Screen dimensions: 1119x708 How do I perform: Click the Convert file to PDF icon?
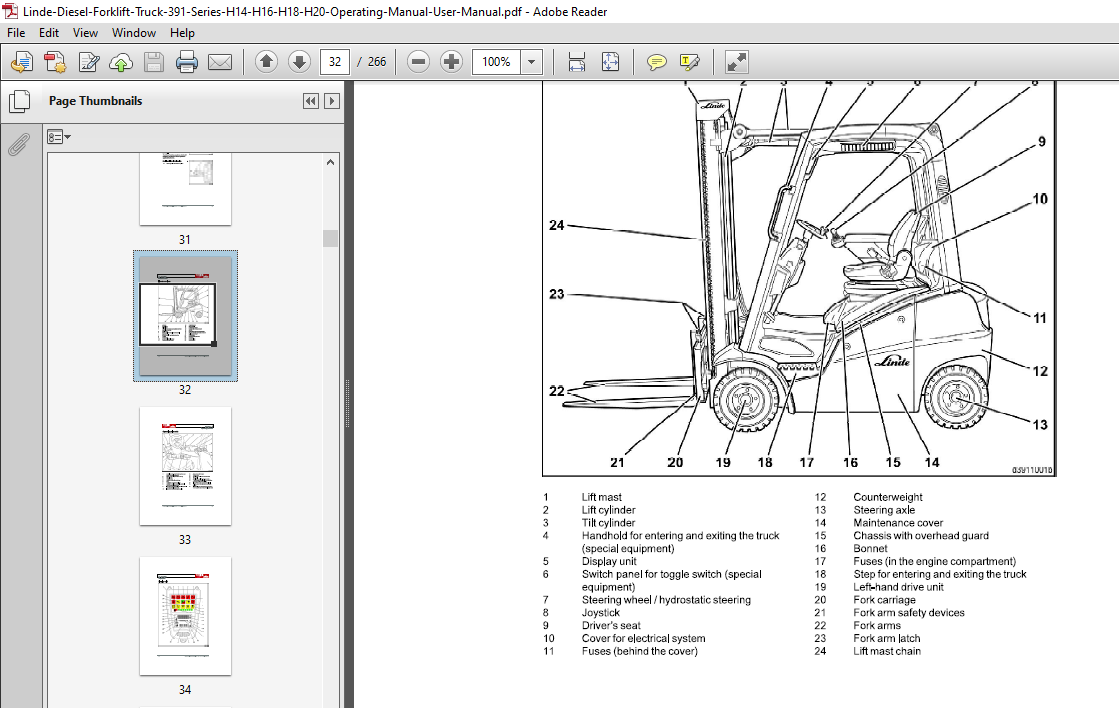55,62
